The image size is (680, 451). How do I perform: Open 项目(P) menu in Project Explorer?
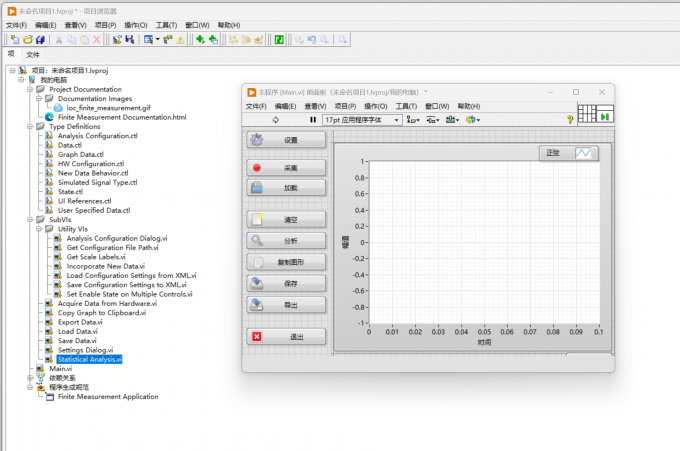pyautogui.click(x=105, y=25)
